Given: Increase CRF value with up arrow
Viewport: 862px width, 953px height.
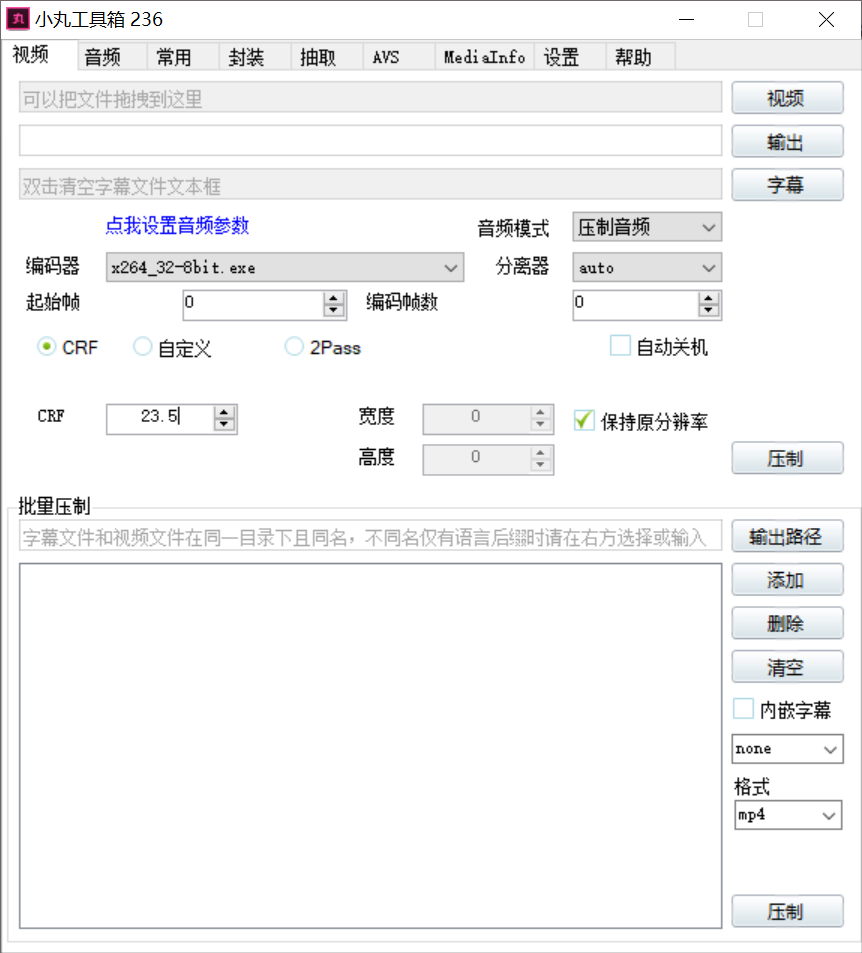Looking at the screenshot, I should pyautogui.click(x=225, y=412).
